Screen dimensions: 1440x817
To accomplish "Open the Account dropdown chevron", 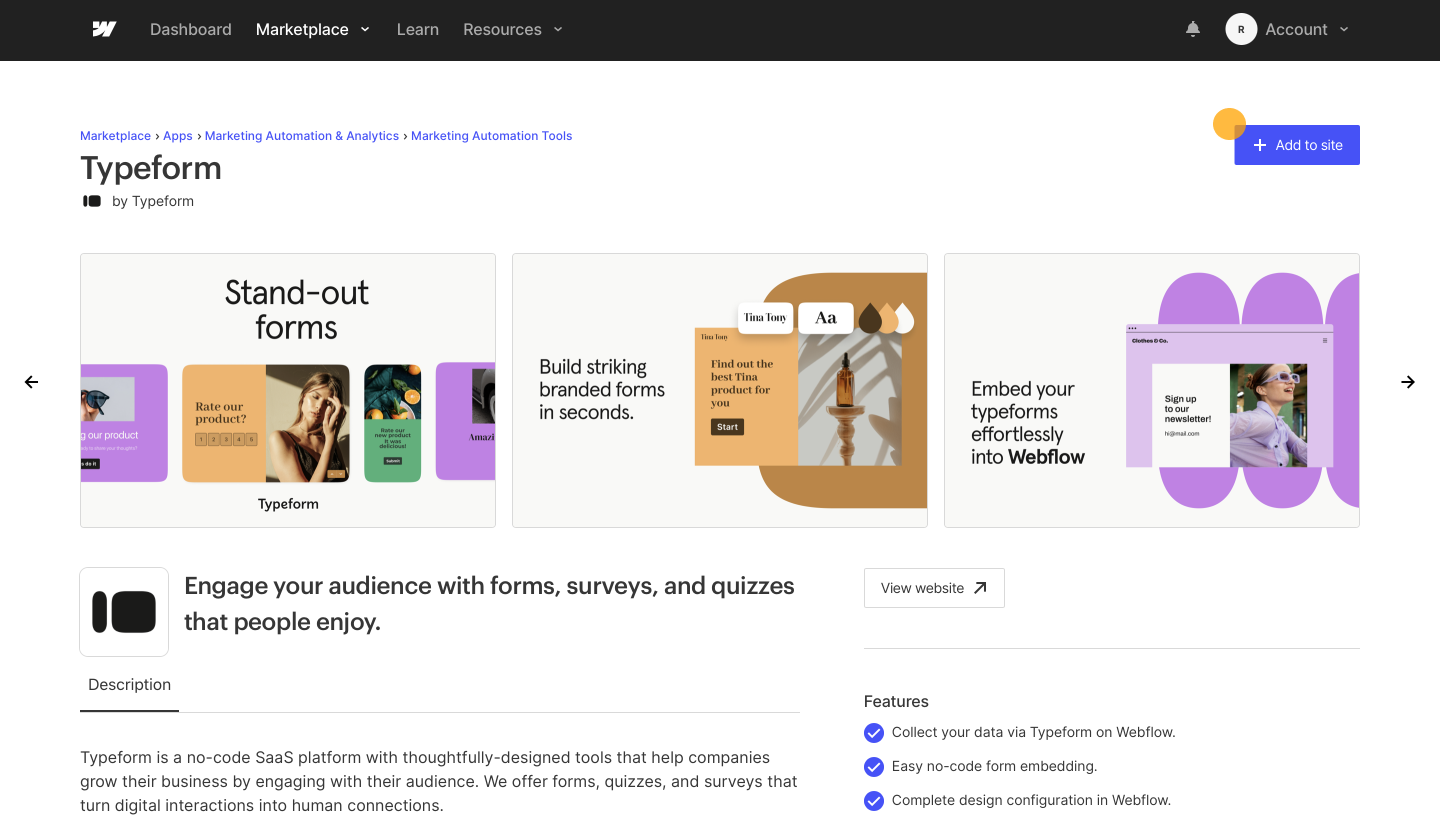I will tap(1344, 29).
